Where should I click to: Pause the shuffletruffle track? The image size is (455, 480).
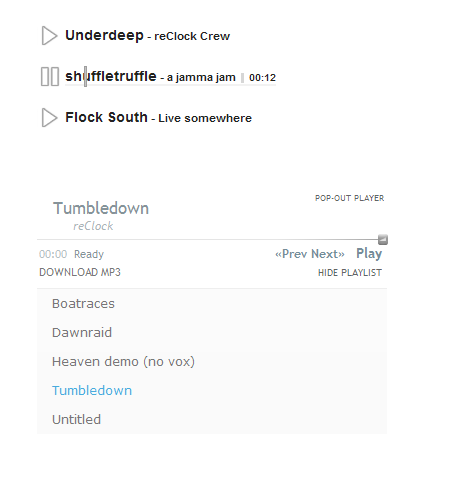coord(50,76)
